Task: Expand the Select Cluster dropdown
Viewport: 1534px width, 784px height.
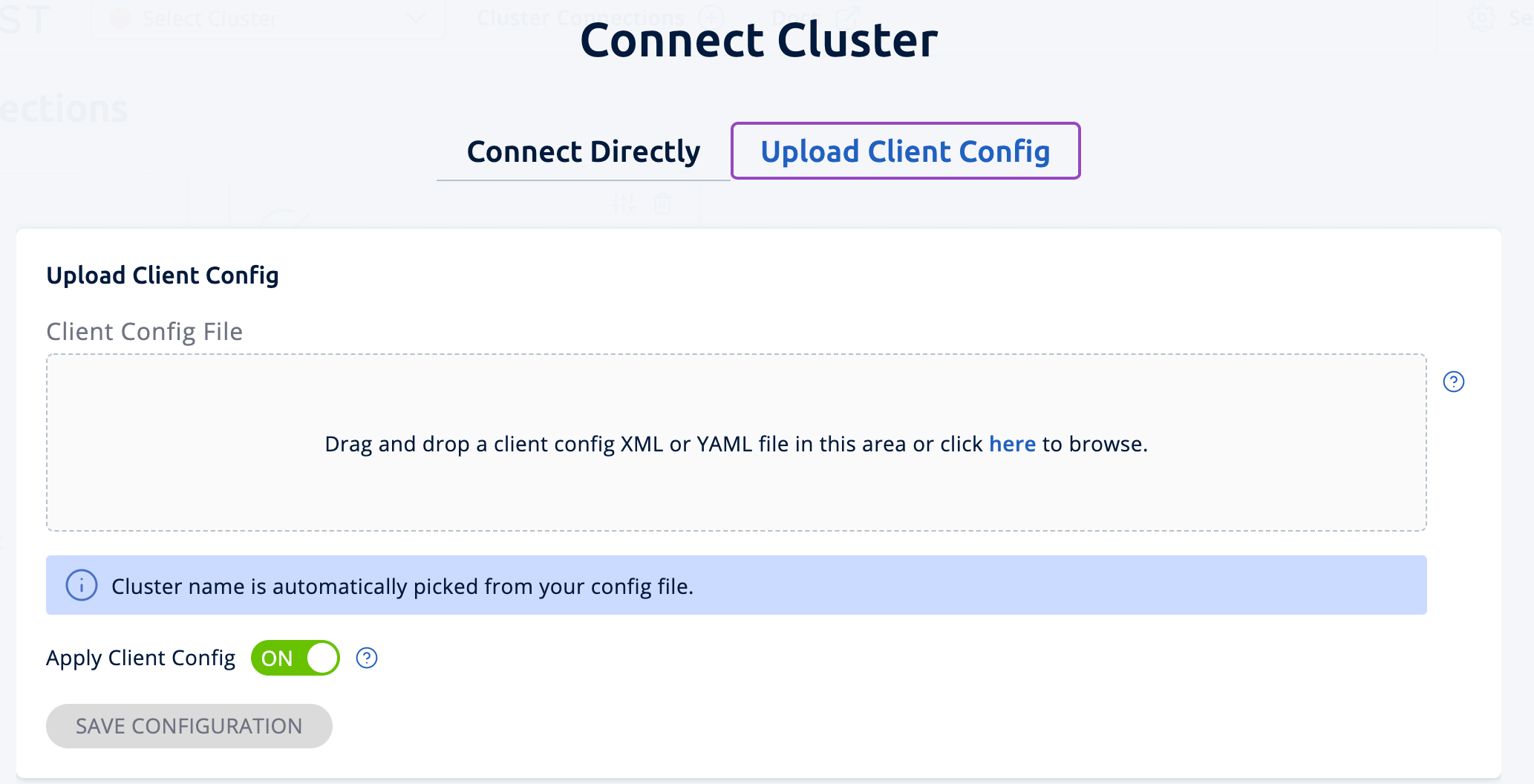Action: (x=267, y=18)
